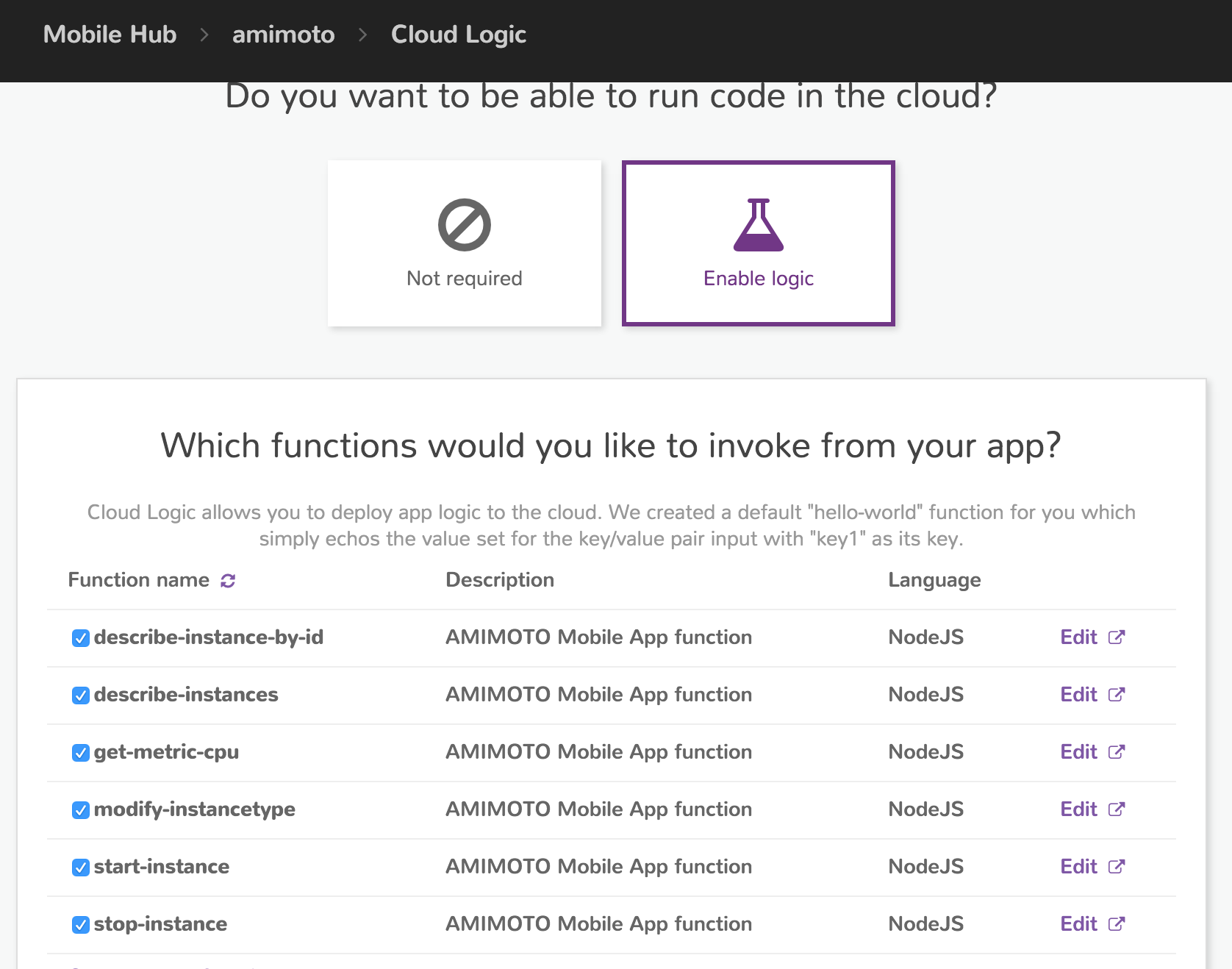Screen dimensions: 1232x969
Task: Uncheck the describe-instance-by-id function checkbox
Action: (x=81, y=638)
